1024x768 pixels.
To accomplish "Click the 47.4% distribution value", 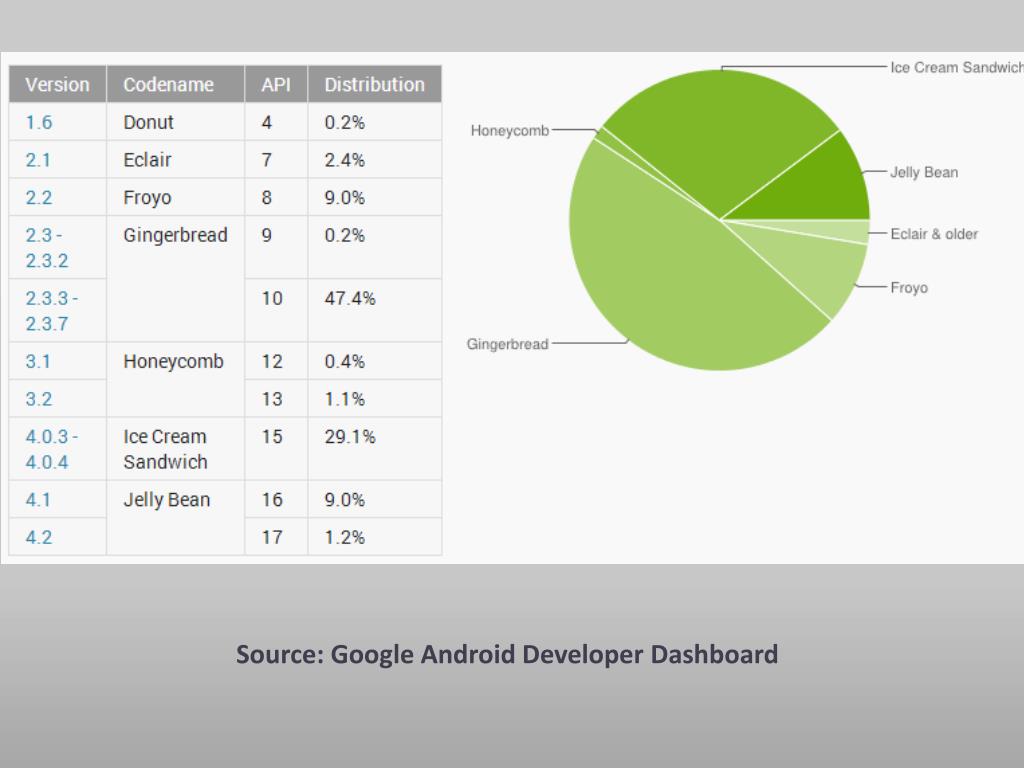I will coord(350,298).
